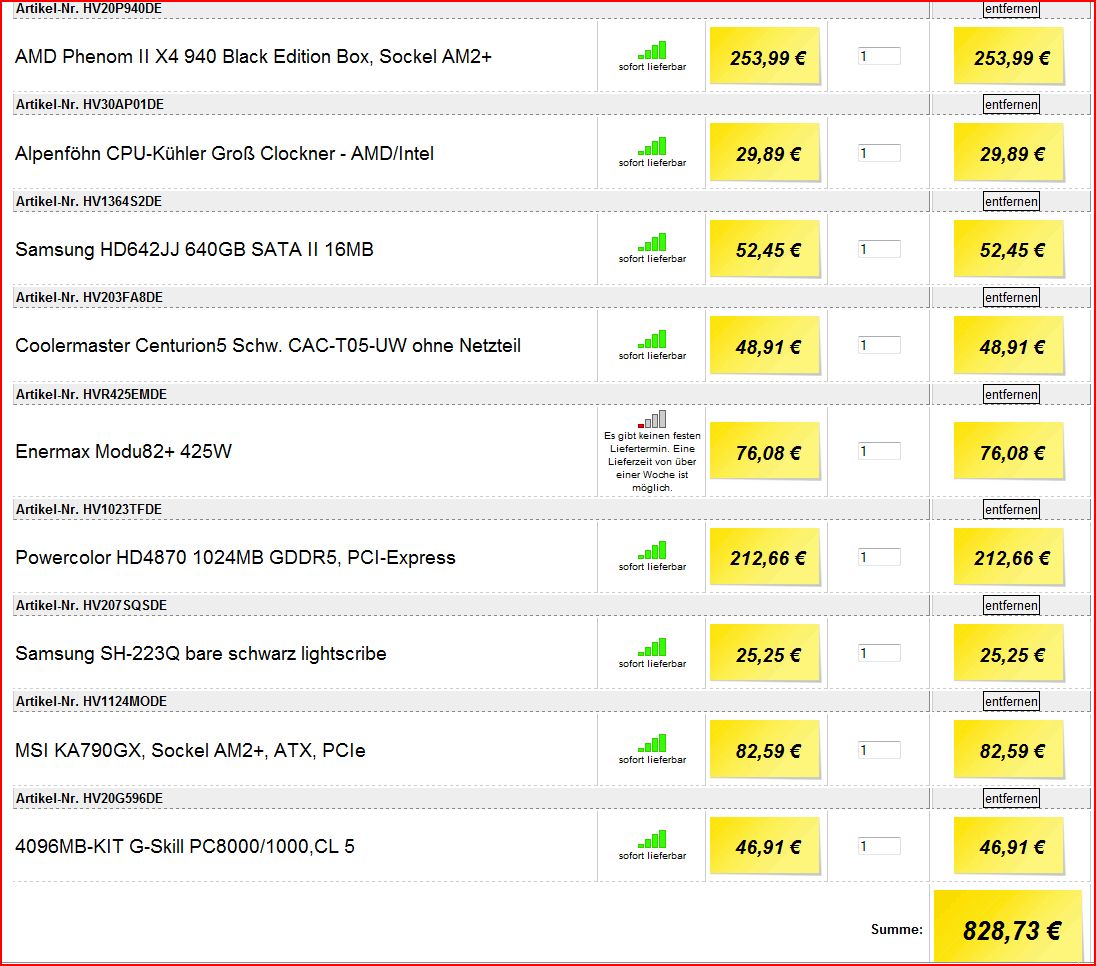Click unit price '76,08 €' left of quantity
This screenshot has height=966, width=1096.
(x=767, y=453)
